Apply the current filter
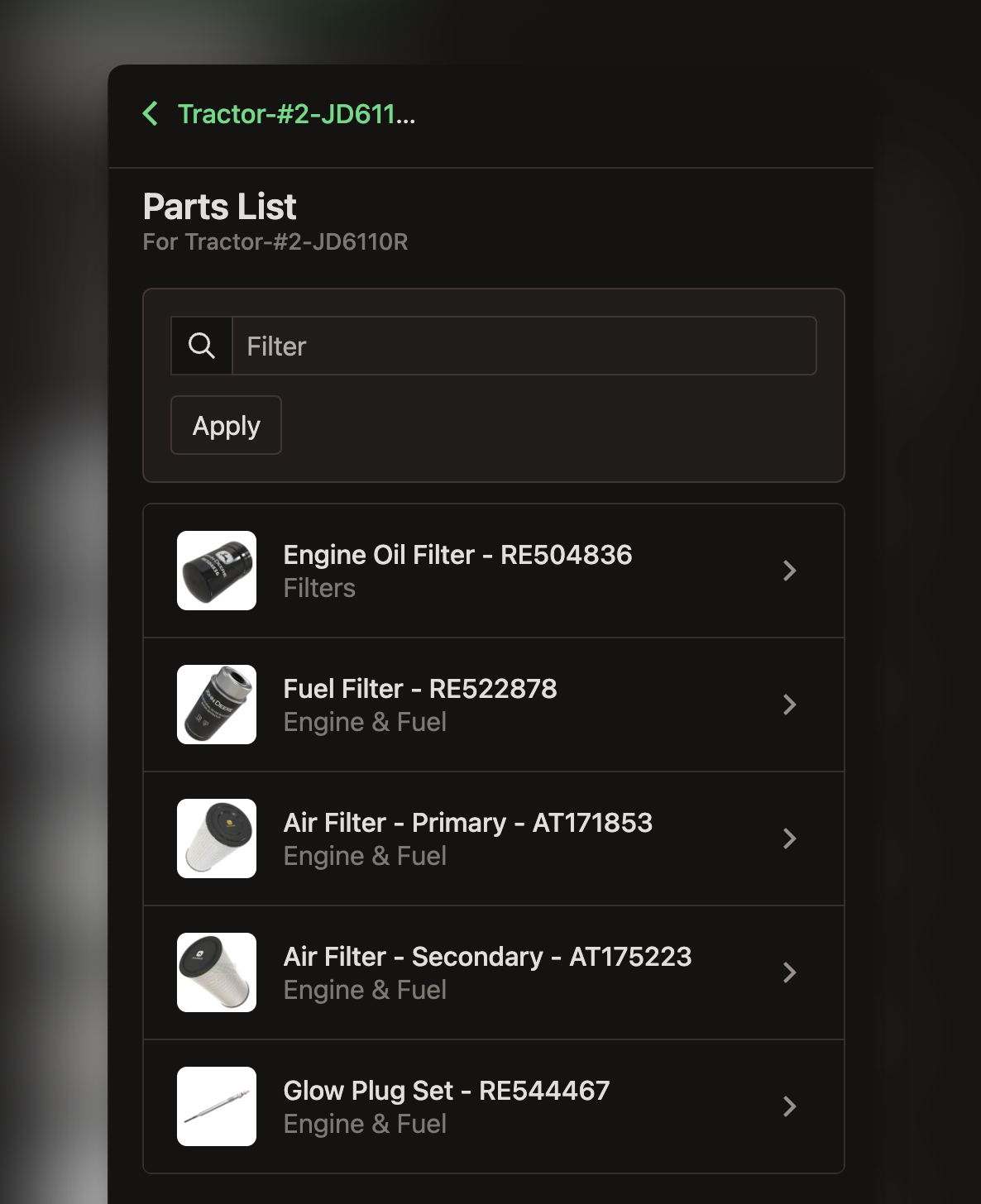Image resolution: width=981 pixels, height=1204 pixels. 226,425
